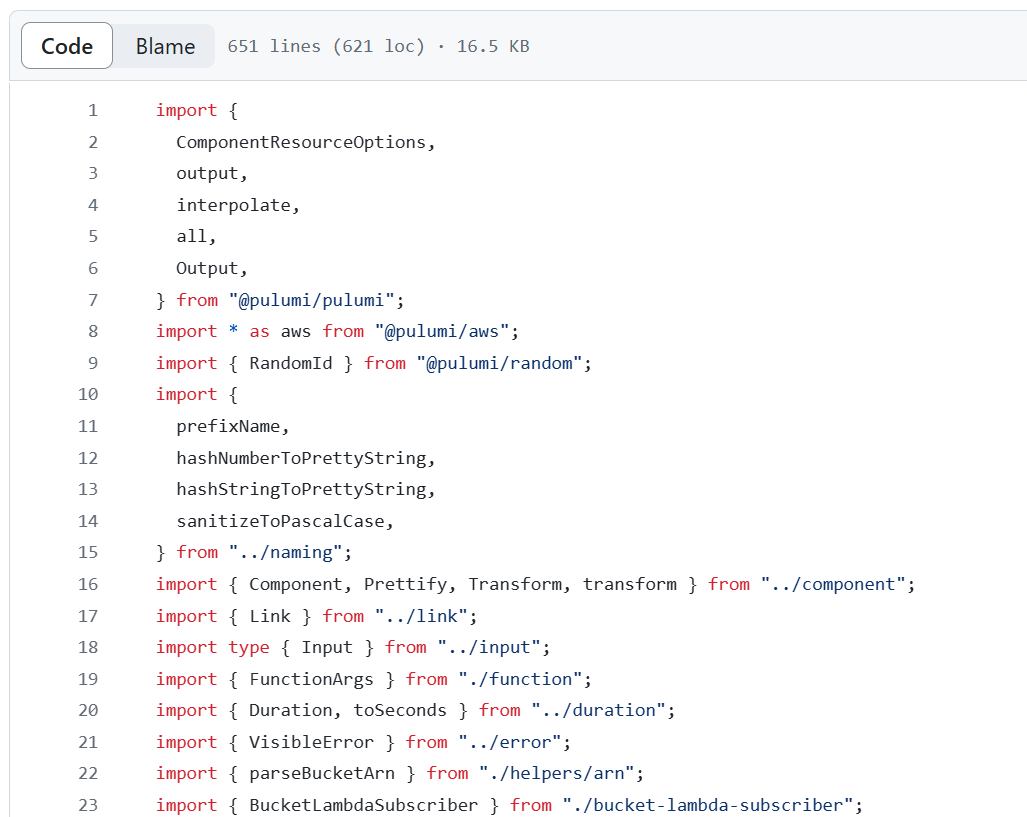This screenshot has width=1027, height=817.
Task: Click the import keyword on line 16
Action: coord(186,584)
